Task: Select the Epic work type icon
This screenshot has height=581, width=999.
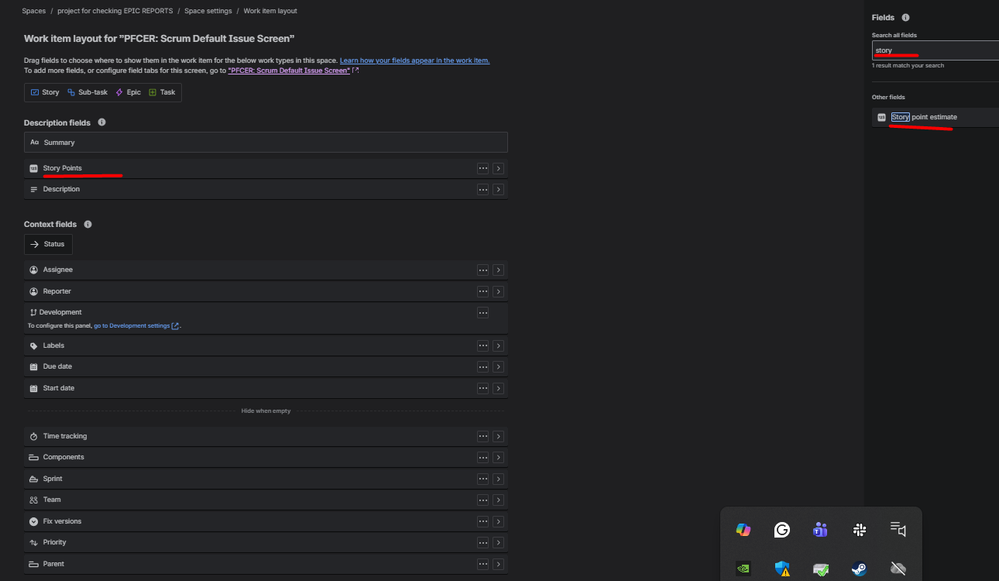Action: (120, 91)
